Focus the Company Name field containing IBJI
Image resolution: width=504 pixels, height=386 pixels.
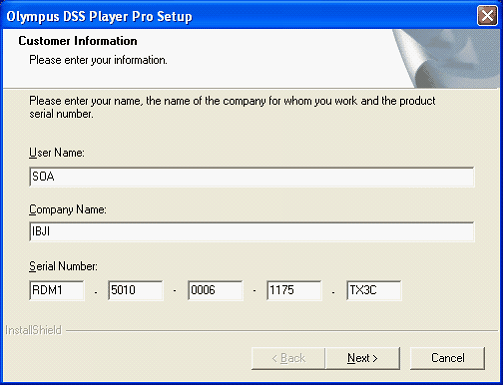(252, 231)
